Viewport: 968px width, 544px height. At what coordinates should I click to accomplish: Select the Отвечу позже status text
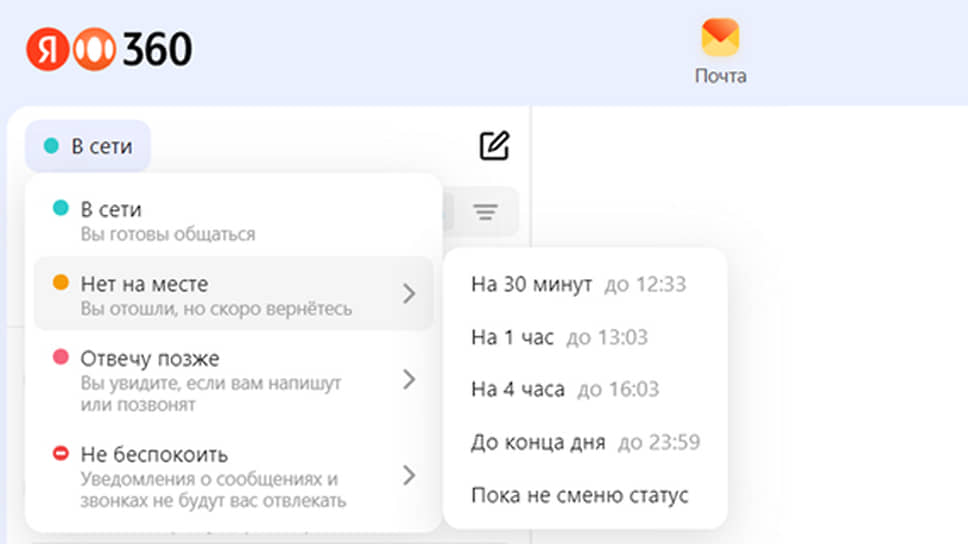pos(149,358)
